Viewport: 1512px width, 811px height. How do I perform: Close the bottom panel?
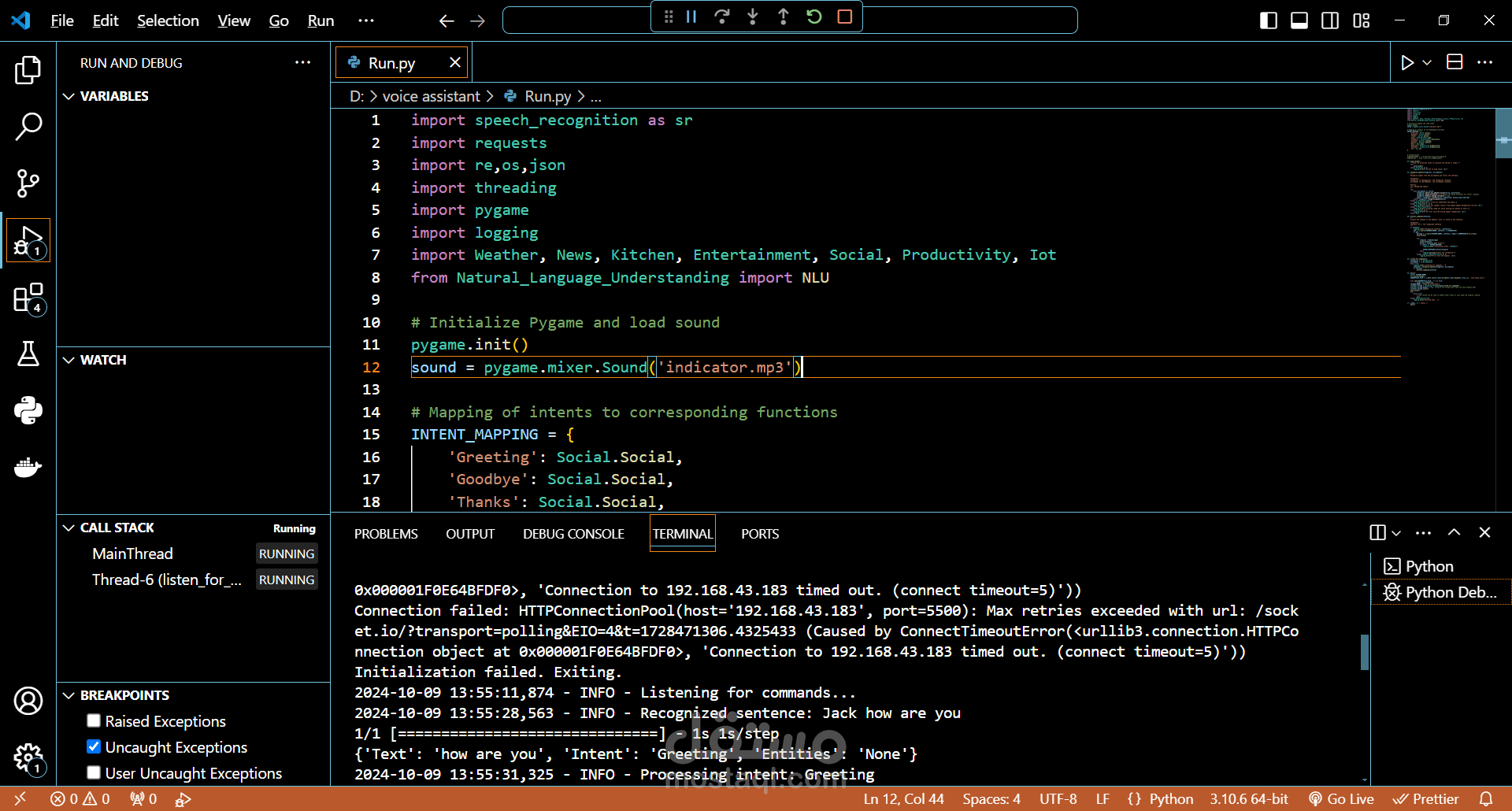pyautogui.click(x=1484, y=532)
